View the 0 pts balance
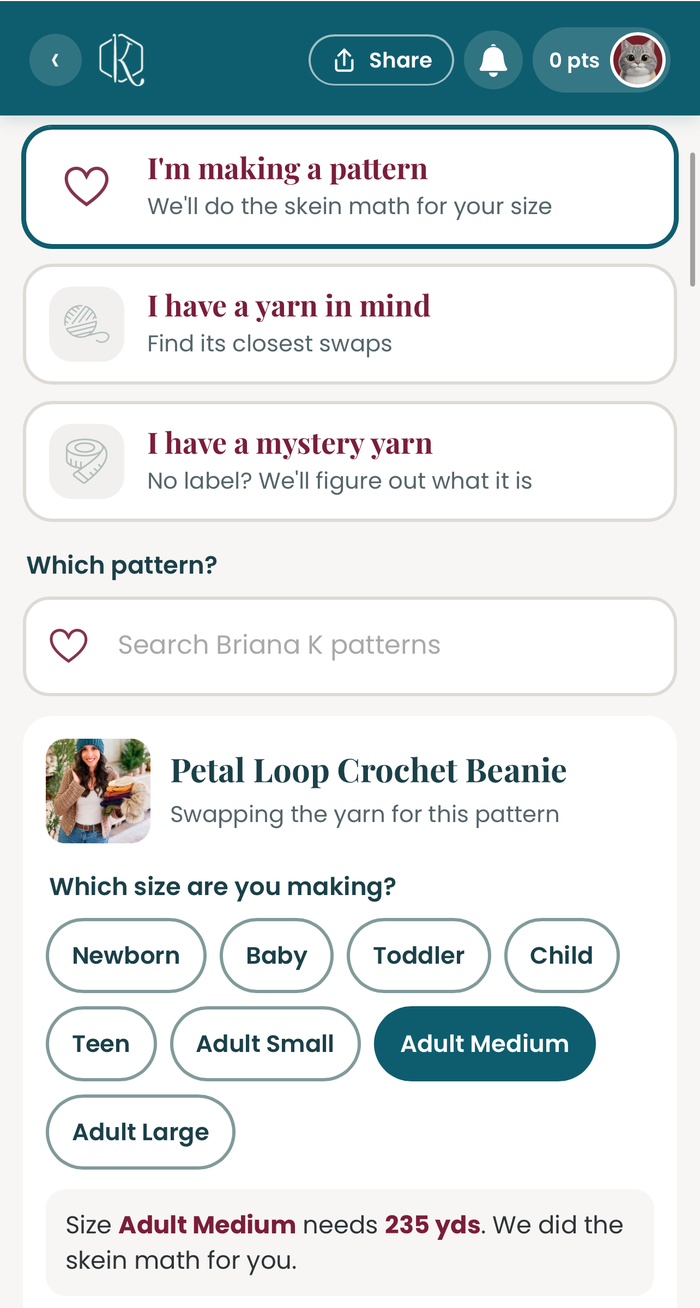 coord(574,61)
